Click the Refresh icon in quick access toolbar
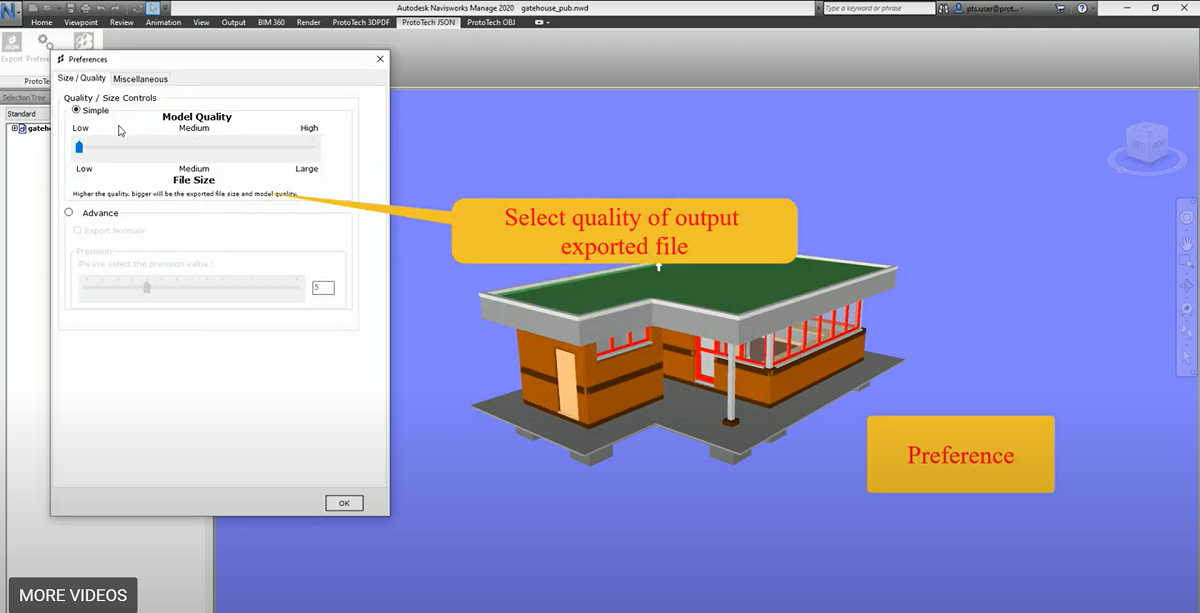The width and height of the screenshot is (1200, 613). point(137,8)
